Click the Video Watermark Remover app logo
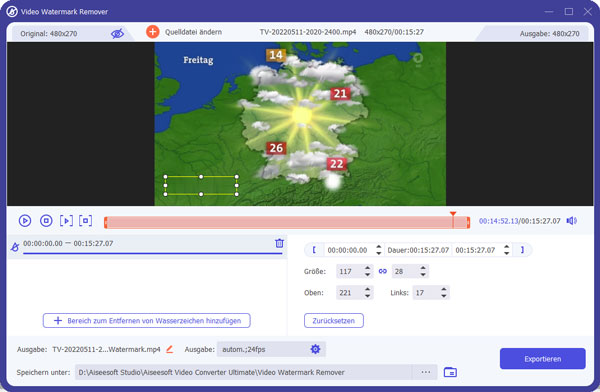Screen dimensions: 600x392 [x=12, y=11]
